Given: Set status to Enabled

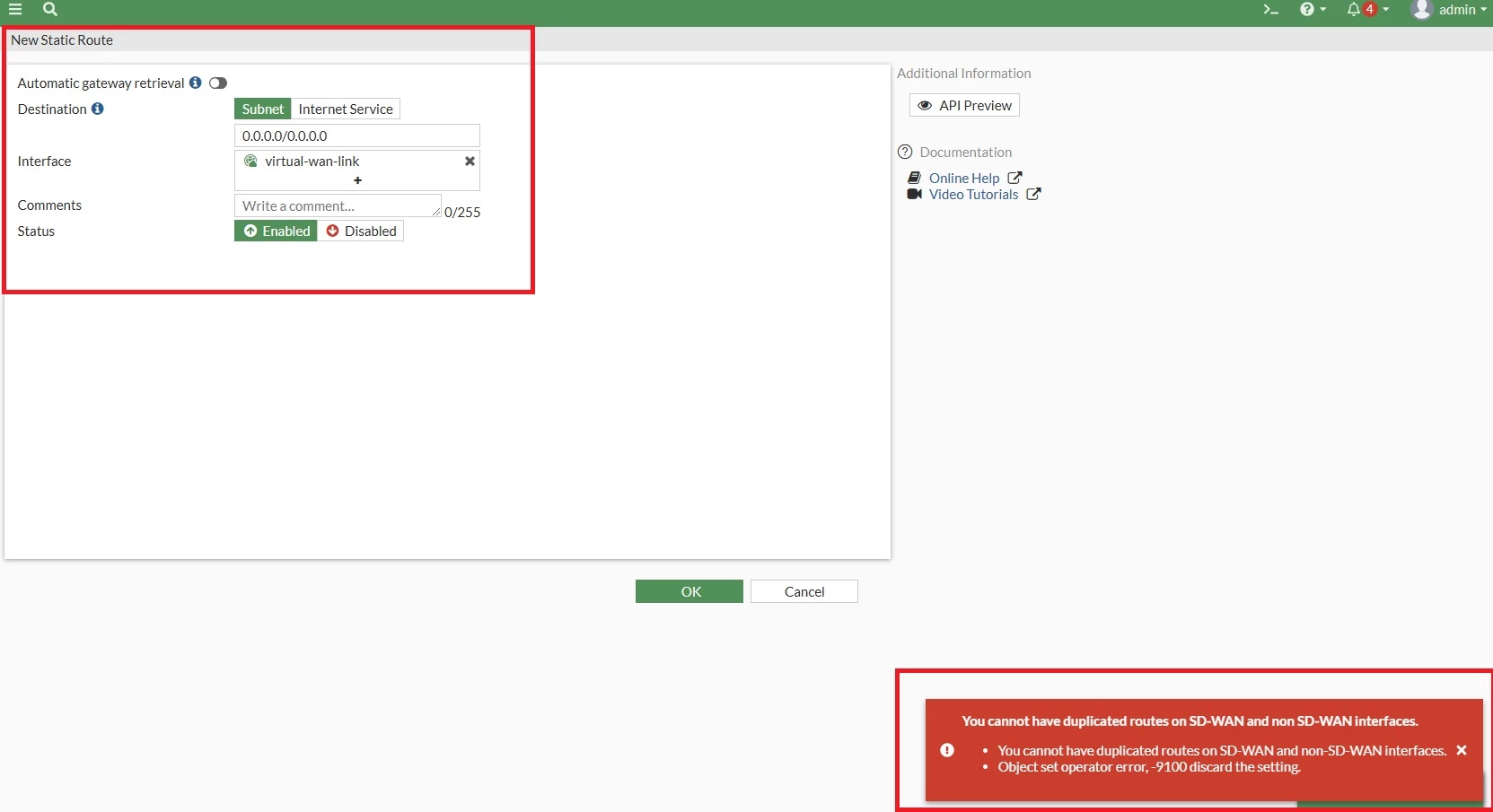Looking at the screenshot, I should click(x=277, y=231).
